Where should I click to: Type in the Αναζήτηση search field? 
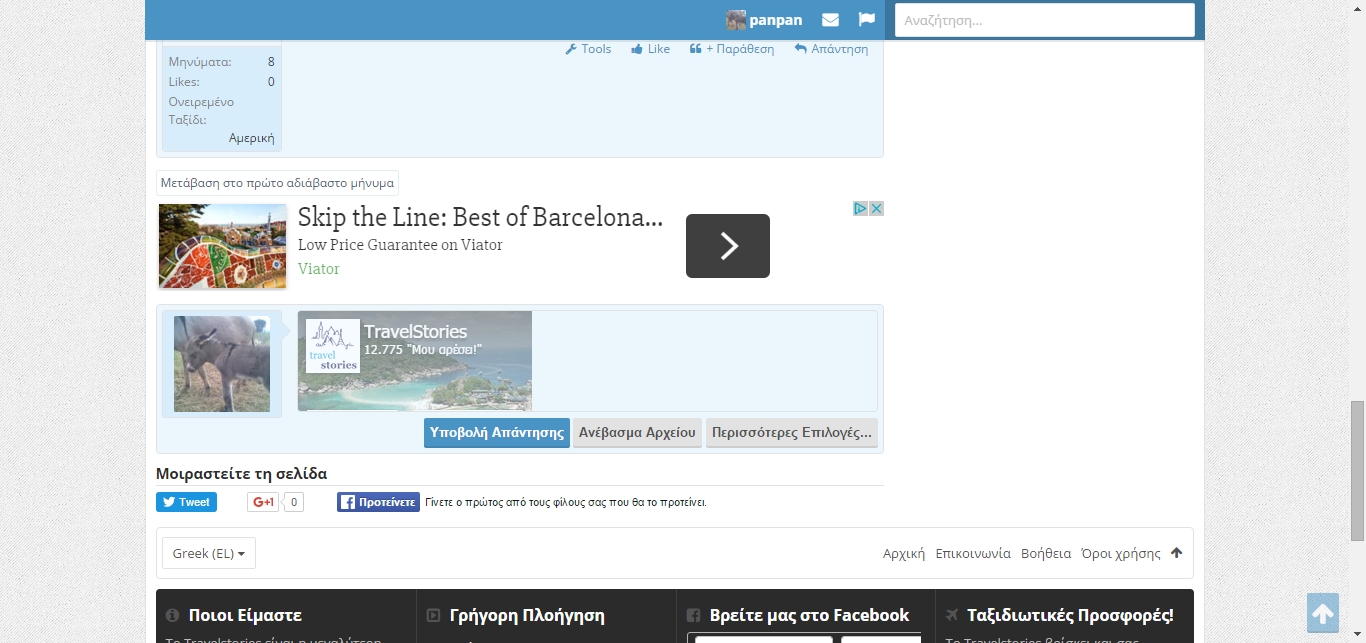1044,20
